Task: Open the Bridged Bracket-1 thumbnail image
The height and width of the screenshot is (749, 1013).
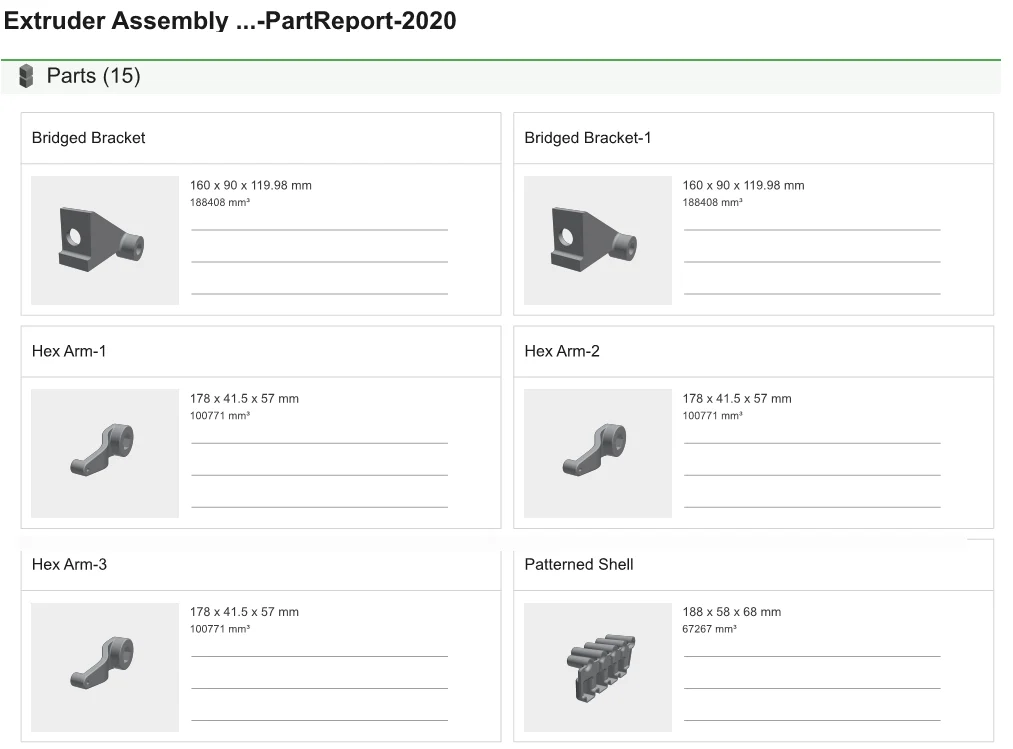Action: pyautogui.click(x=597, y=241)
